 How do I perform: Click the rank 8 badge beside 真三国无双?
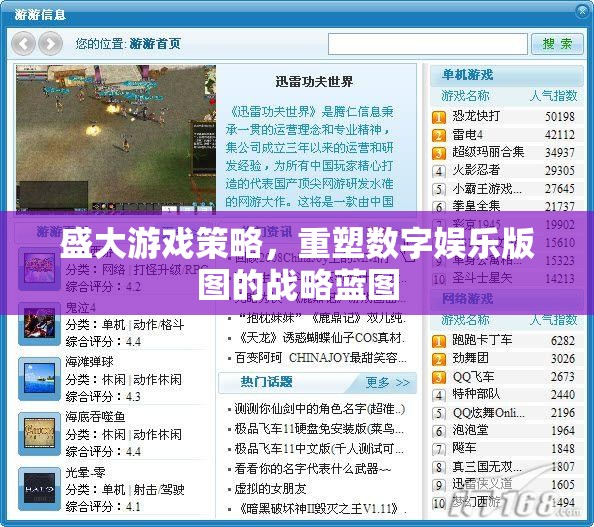tap(439, 467)
